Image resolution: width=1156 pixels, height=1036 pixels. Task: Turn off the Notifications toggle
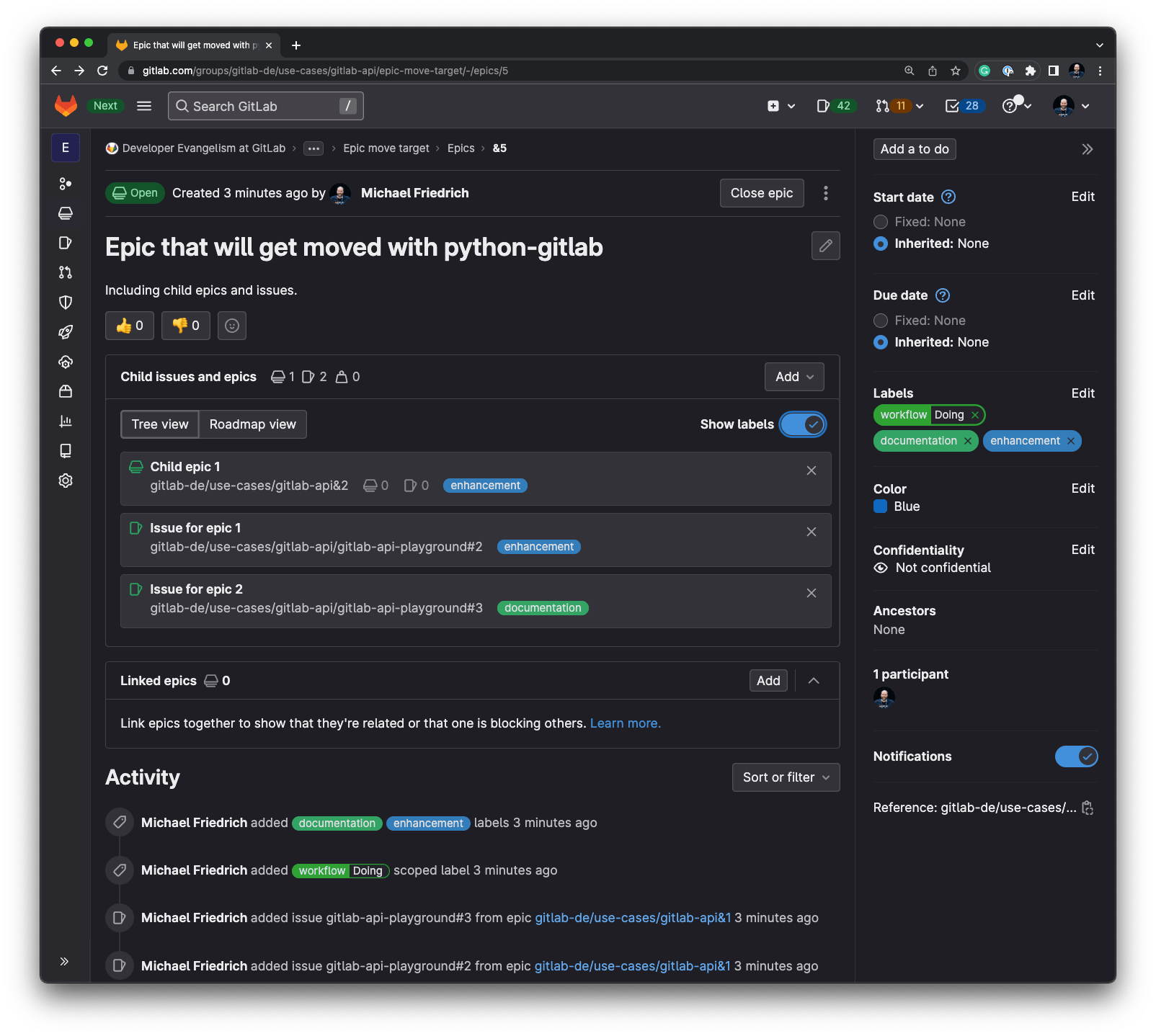(x=1076, y=756)
